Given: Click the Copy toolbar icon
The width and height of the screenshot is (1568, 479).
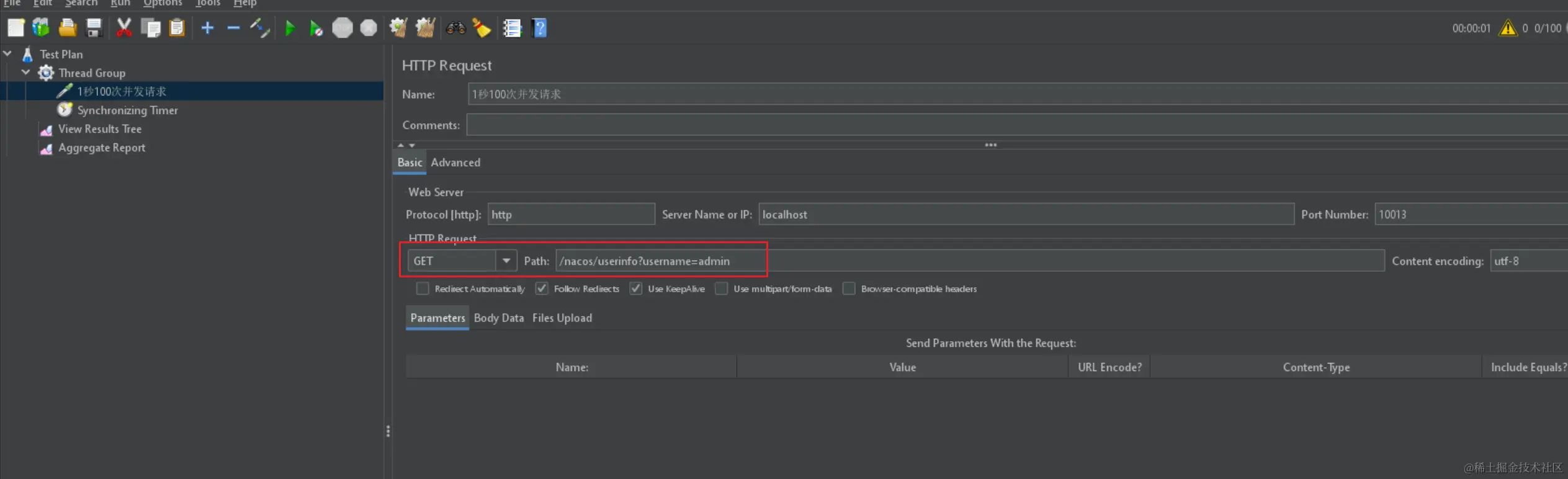Looking at the screenshot, I should pos(151,28).
